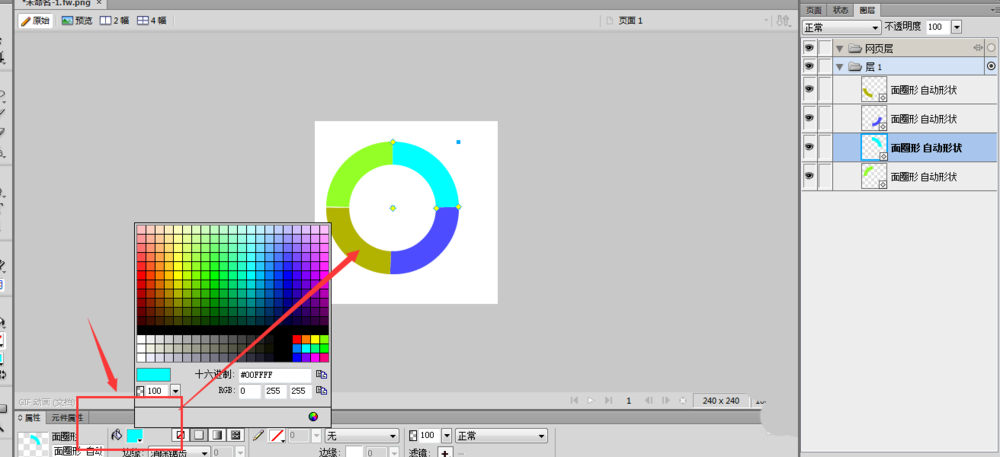Open the 预览 preview tab
This screenshot has height=457, width=1000.
pos(77,20)
